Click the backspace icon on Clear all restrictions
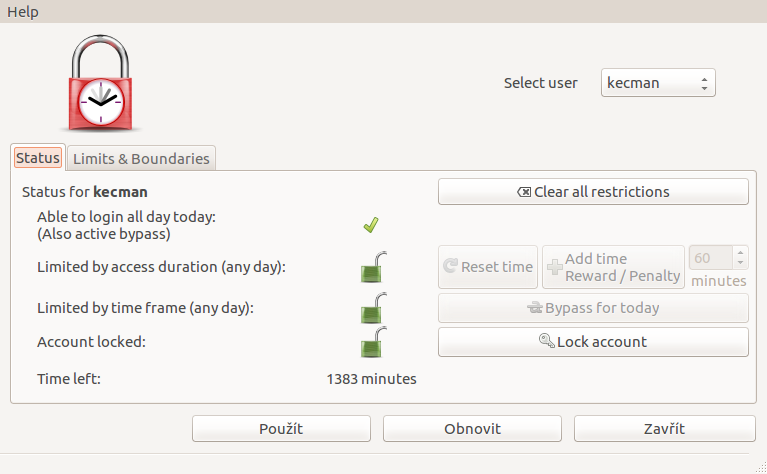 point(523,192)
